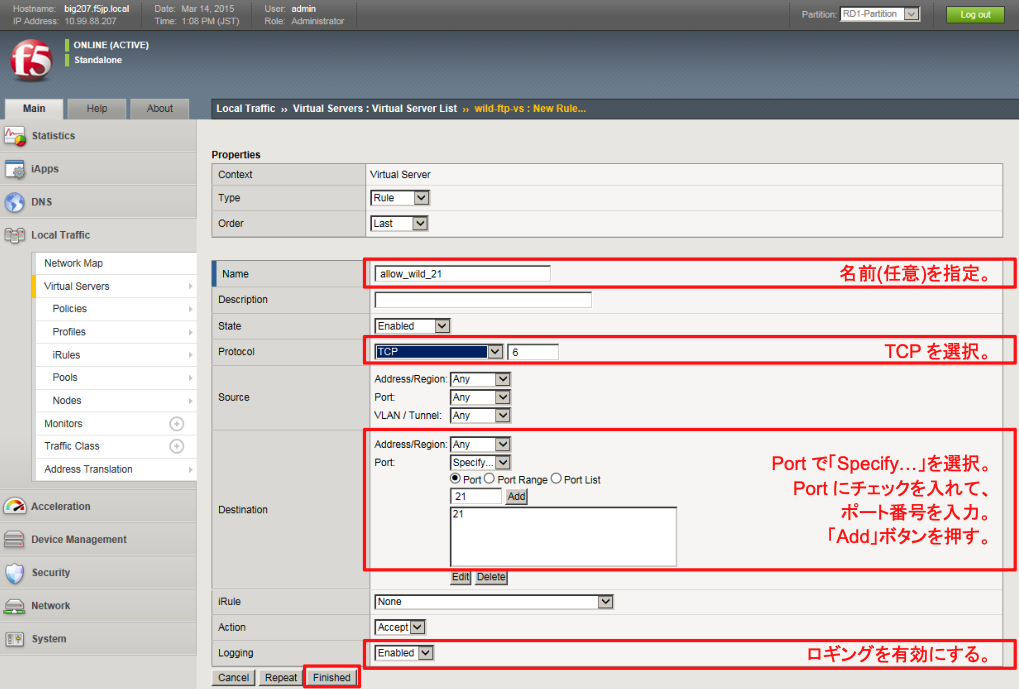Expand the Pools submenu arrow
The image size is (1019, 689).
click(190, 378)
